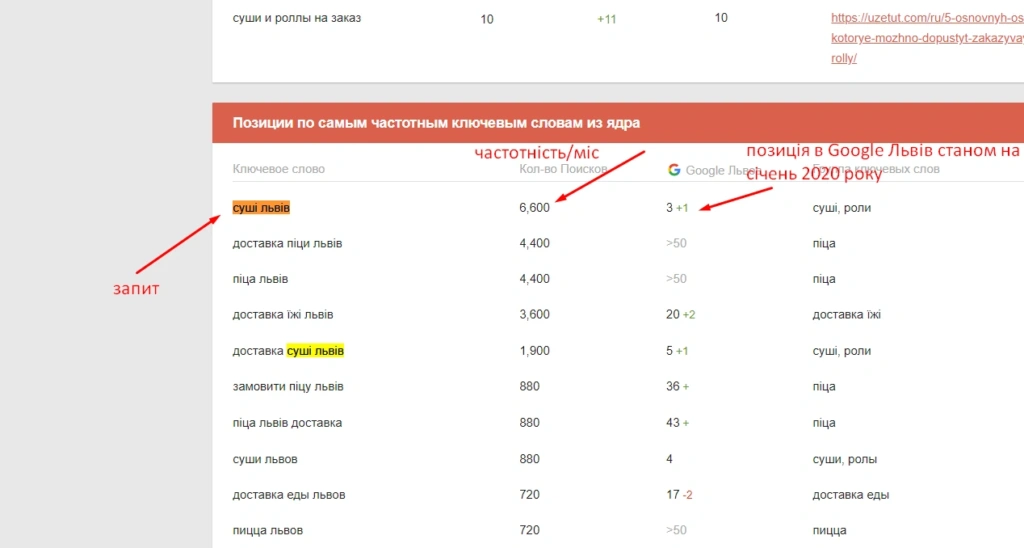Screen dimensions: 1024x548
Task: Click '720' in 'доставка еды львов' row
Action: [530, 495]
